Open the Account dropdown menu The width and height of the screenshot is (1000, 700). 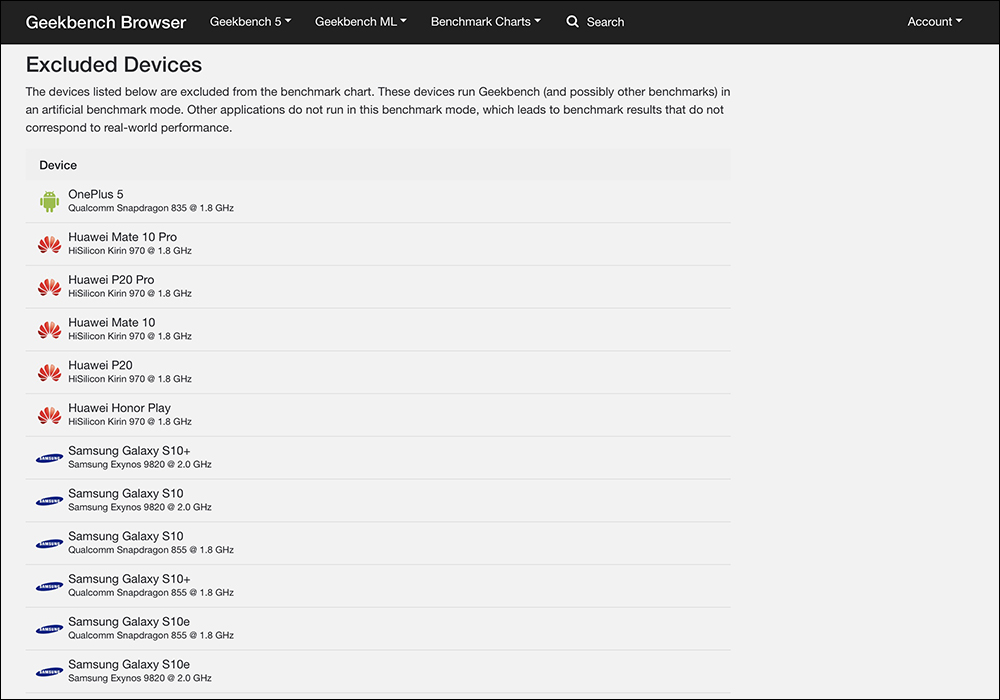click(x=934, y=22)
